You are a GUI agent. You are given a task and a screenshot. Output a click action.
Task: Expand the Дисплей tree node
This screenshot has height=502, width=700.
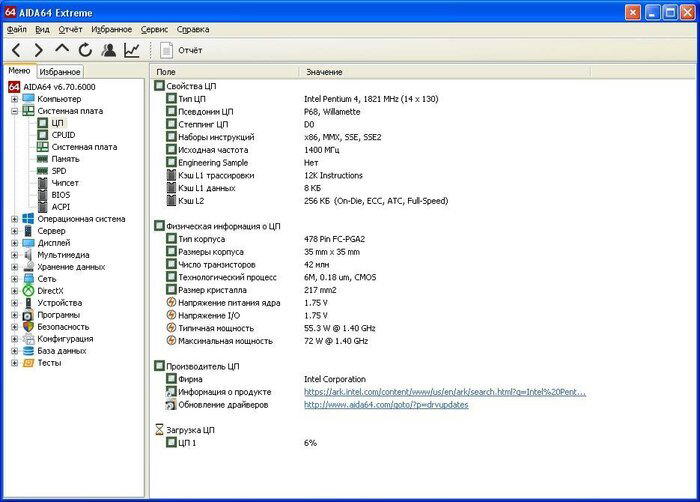click(x=14, y=243)
